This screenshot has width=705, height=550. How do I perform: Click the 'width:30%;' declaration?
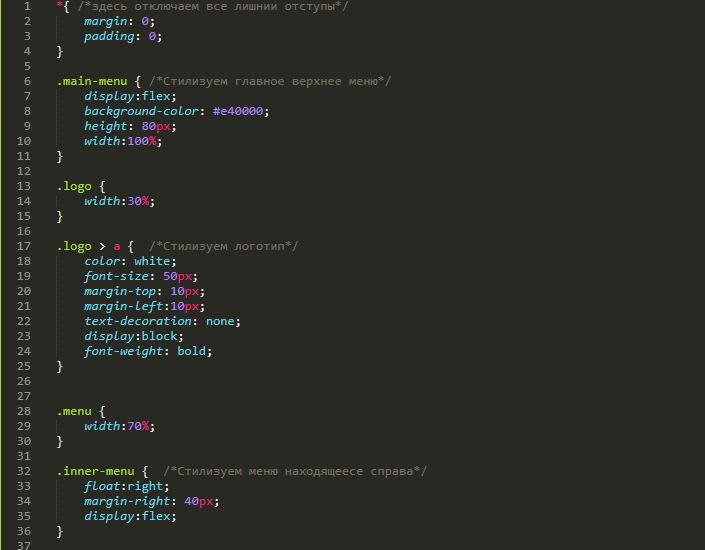(120, 201)
